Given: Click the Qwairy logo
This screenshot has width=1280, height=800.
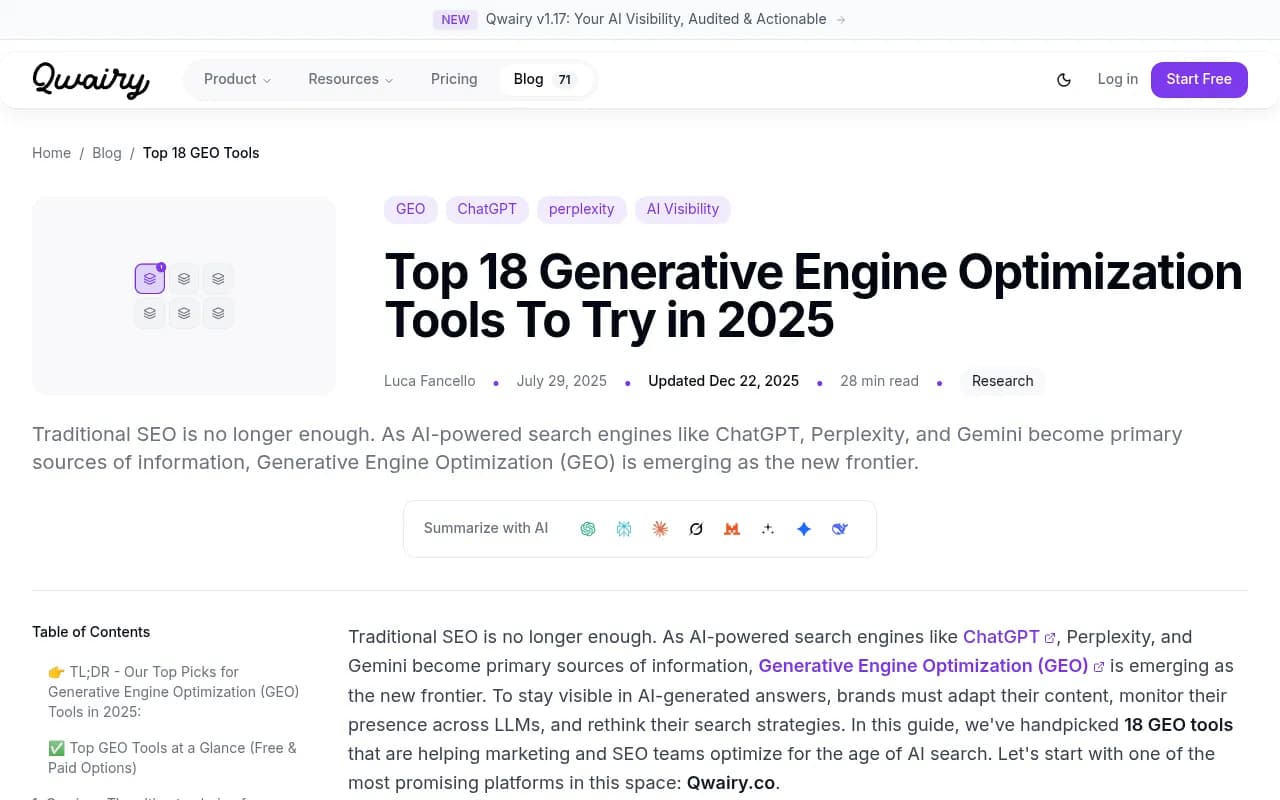Looking at the screenshot, I should 90,80.
